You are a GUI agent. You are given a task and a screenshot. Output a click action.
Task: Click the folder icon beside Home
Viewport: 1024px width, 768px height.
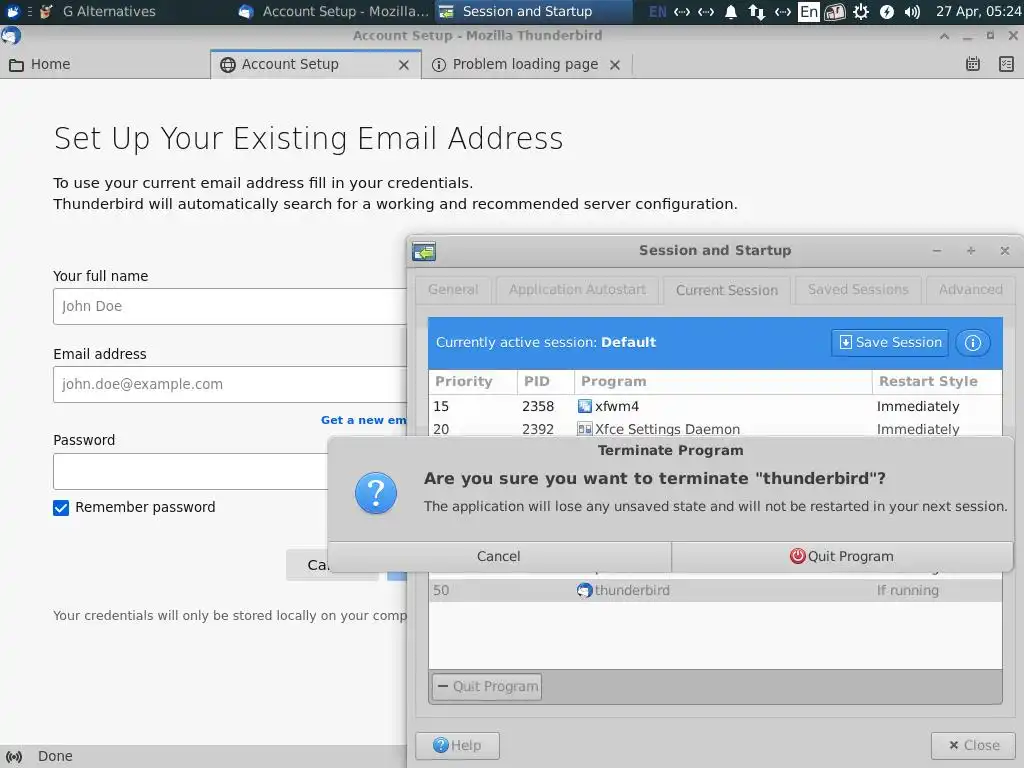tap(16, 65)
